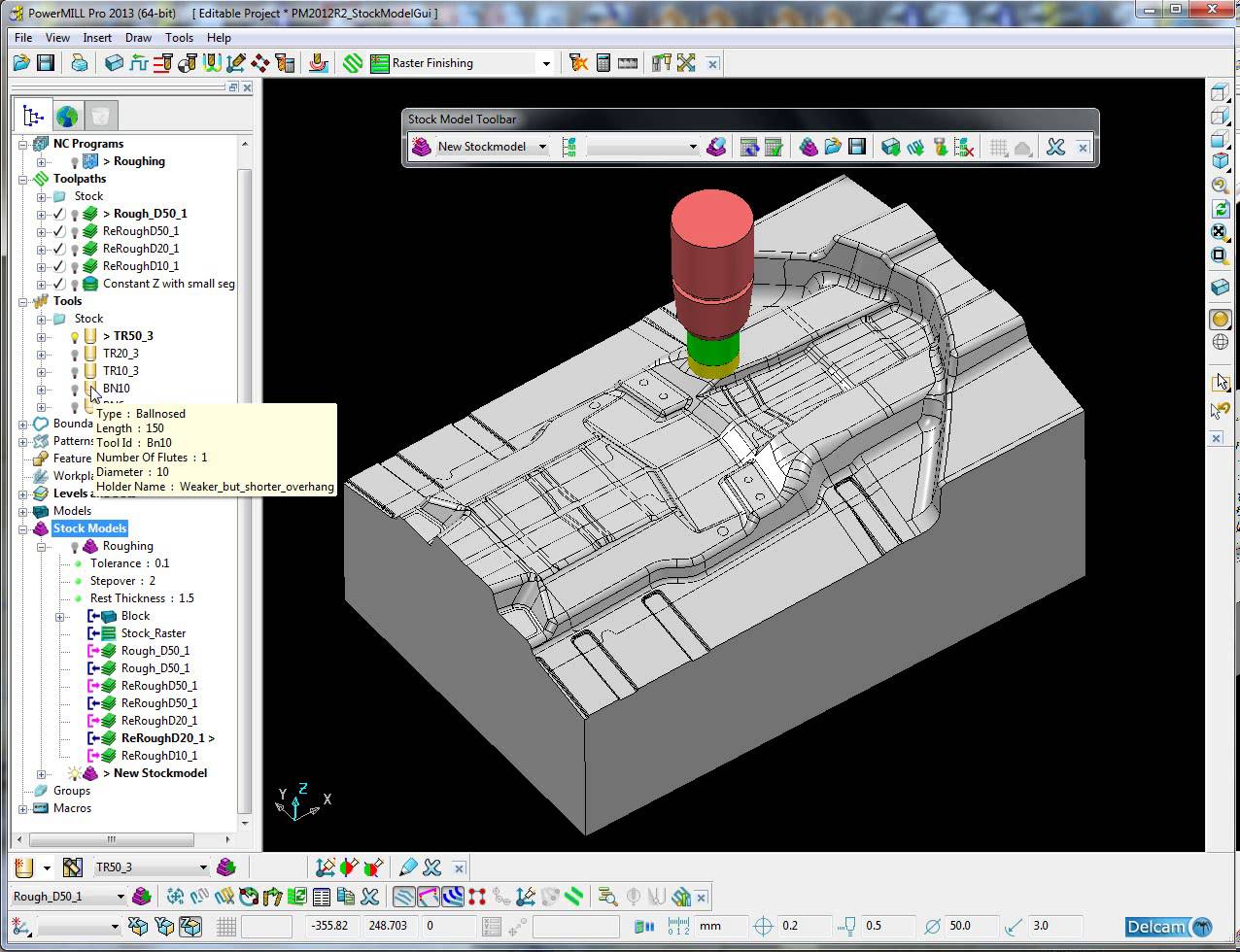Click the View from top cube icon
The image size is (1240, 952).
1220,93
